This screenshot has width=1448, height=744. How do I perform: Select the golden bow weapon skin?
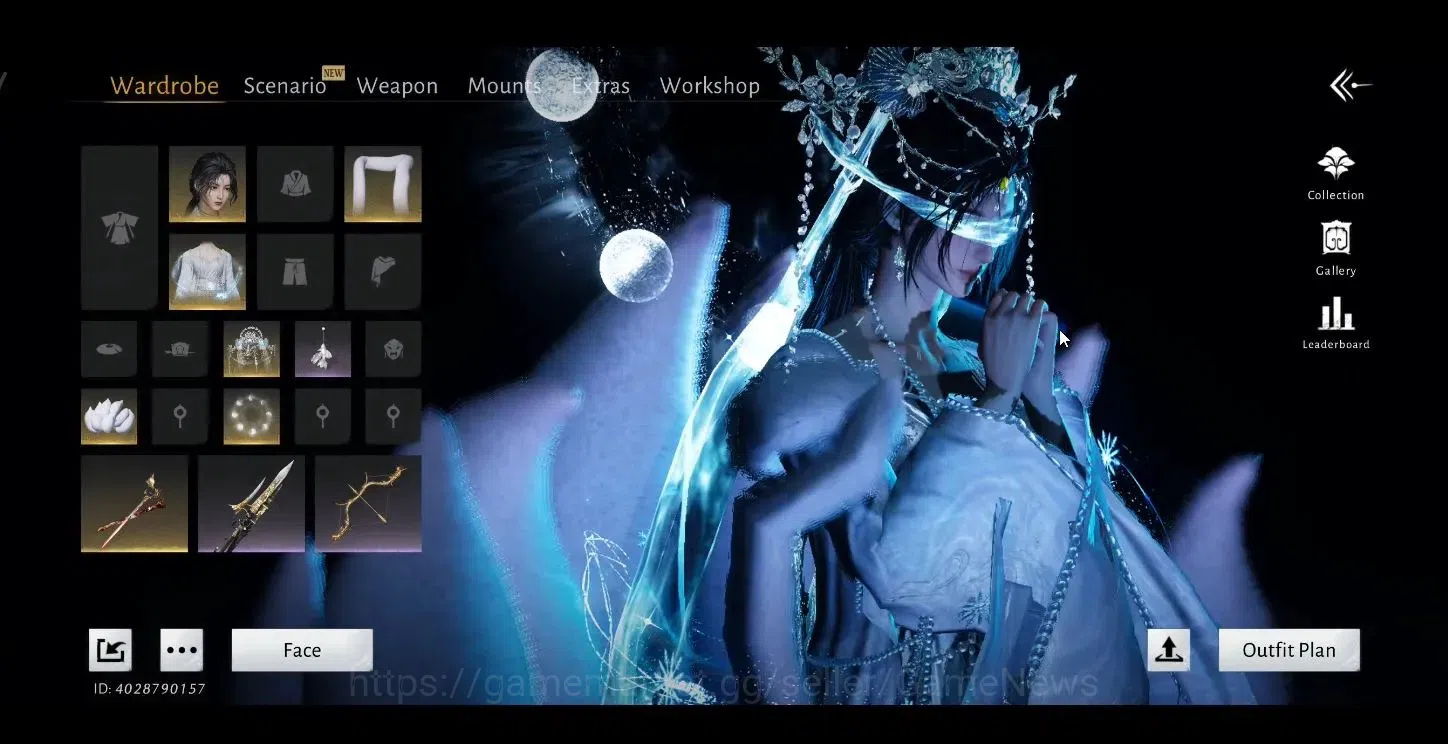368,504
